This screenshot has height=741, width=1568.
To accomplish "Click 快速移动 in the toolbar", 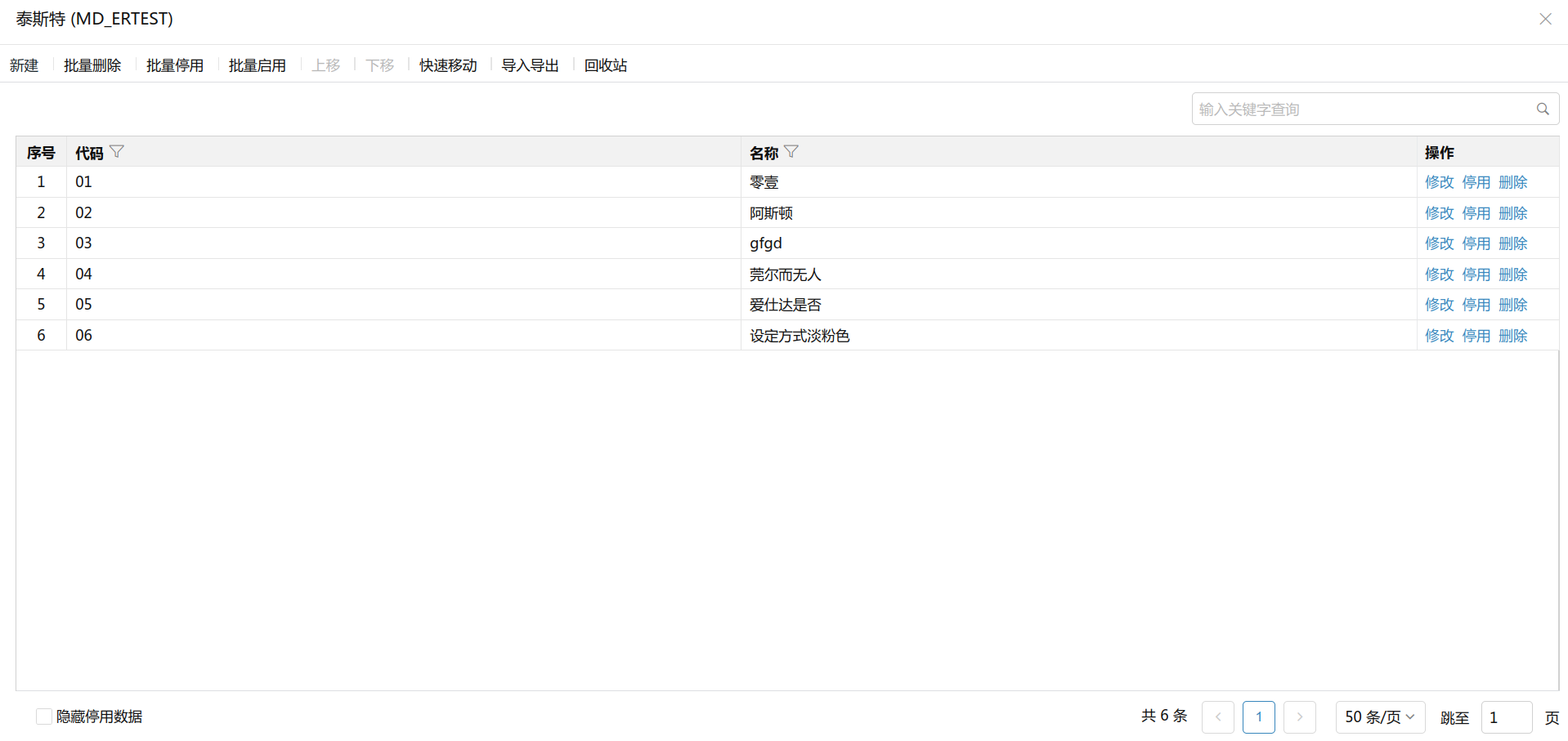I will click(x=448, y=65).
